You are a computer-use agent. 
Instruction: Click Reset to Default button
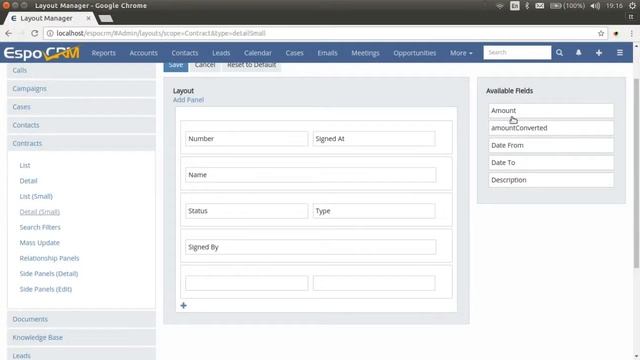(x=251, y=66)
